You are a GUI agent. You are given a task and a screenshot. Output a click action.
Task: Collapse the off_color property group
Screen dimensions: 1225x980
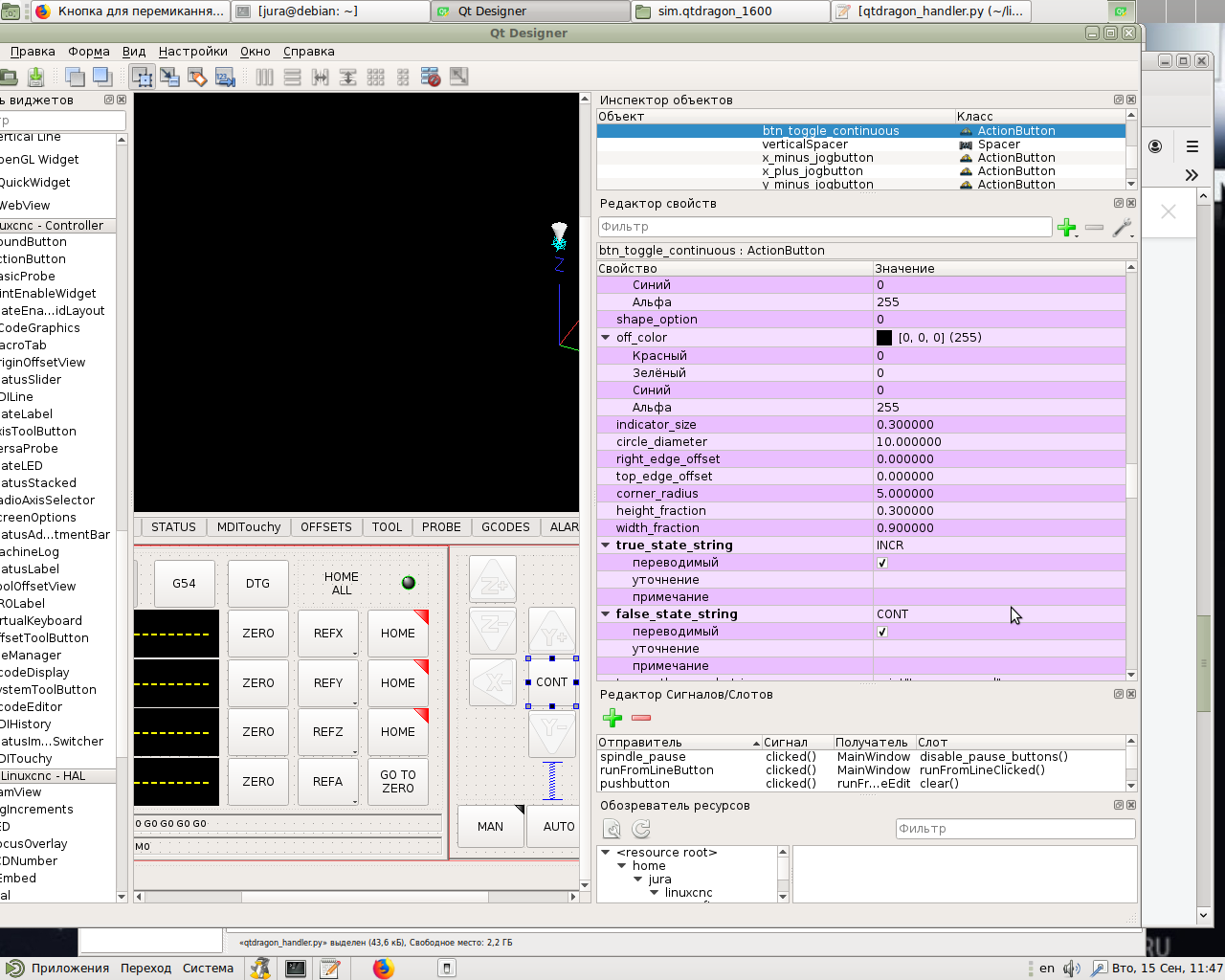(x=605, y=338)
